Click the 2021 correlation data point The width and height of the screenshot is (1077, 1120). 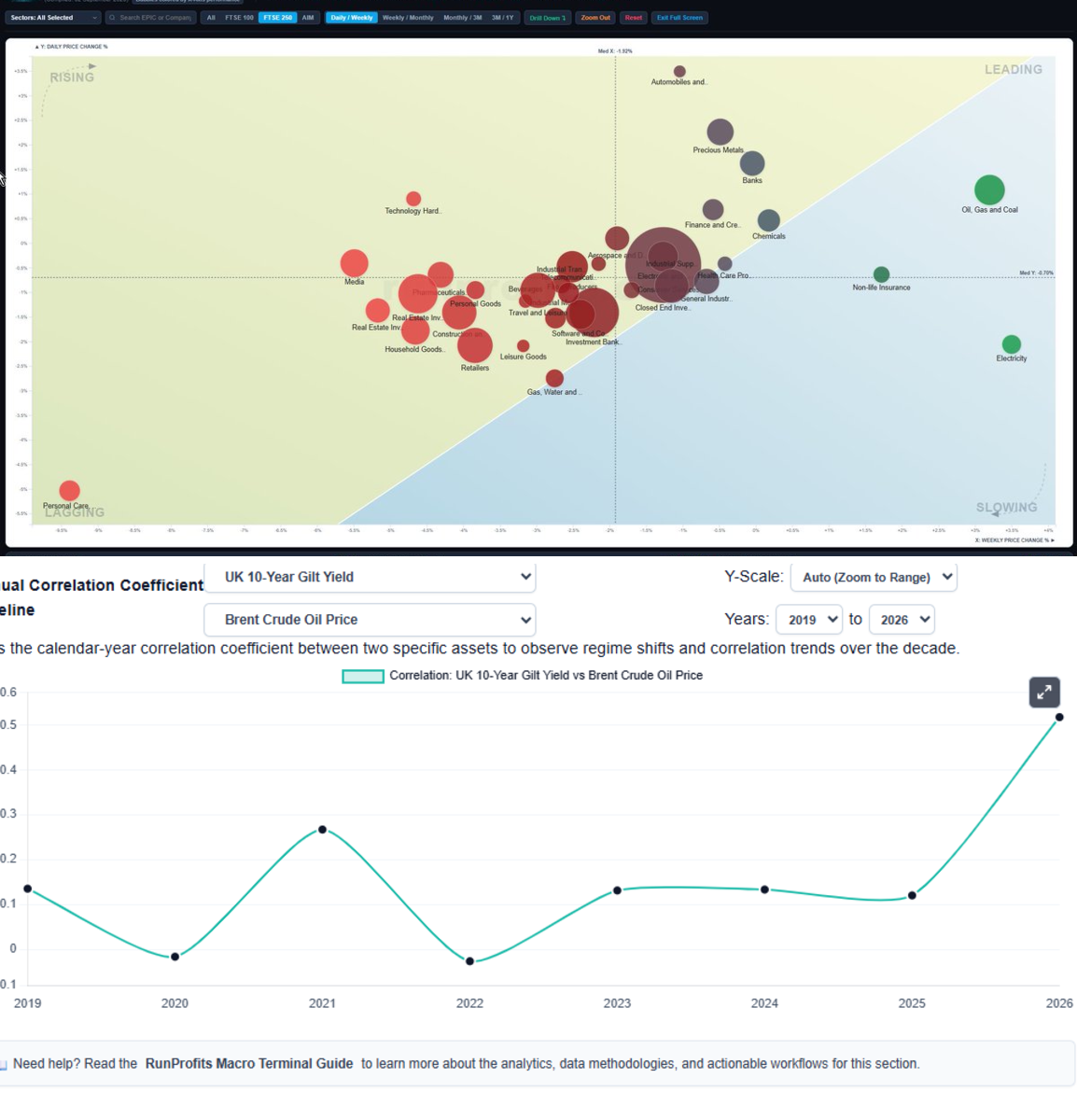pyautogui.click(x=322, y=830)
